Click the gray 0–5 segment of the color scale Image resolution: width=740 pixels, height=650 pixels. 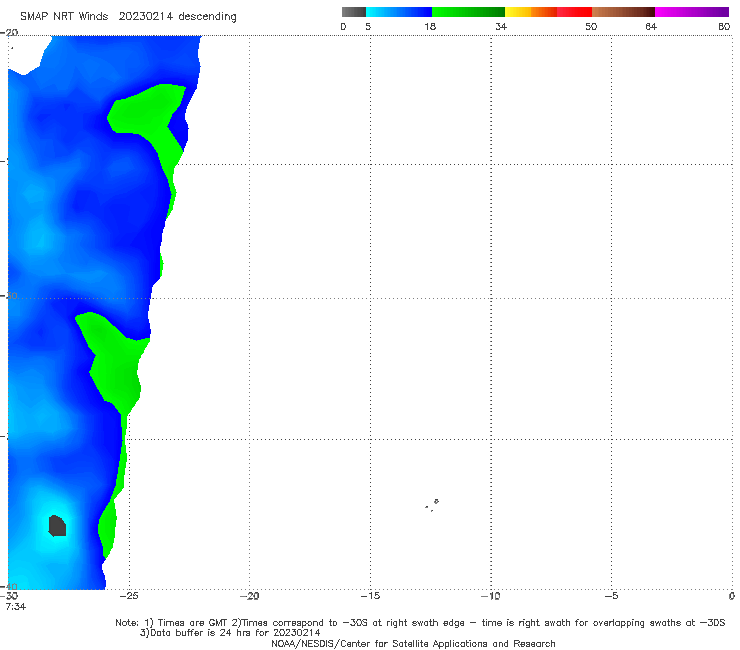353,12
